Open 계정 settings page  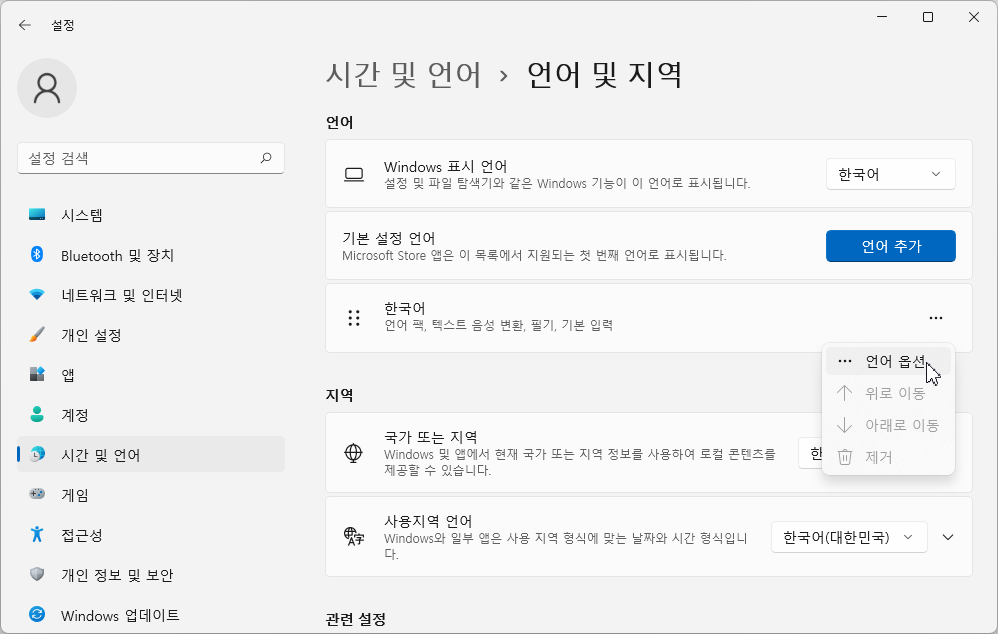[x=151, y=415]
